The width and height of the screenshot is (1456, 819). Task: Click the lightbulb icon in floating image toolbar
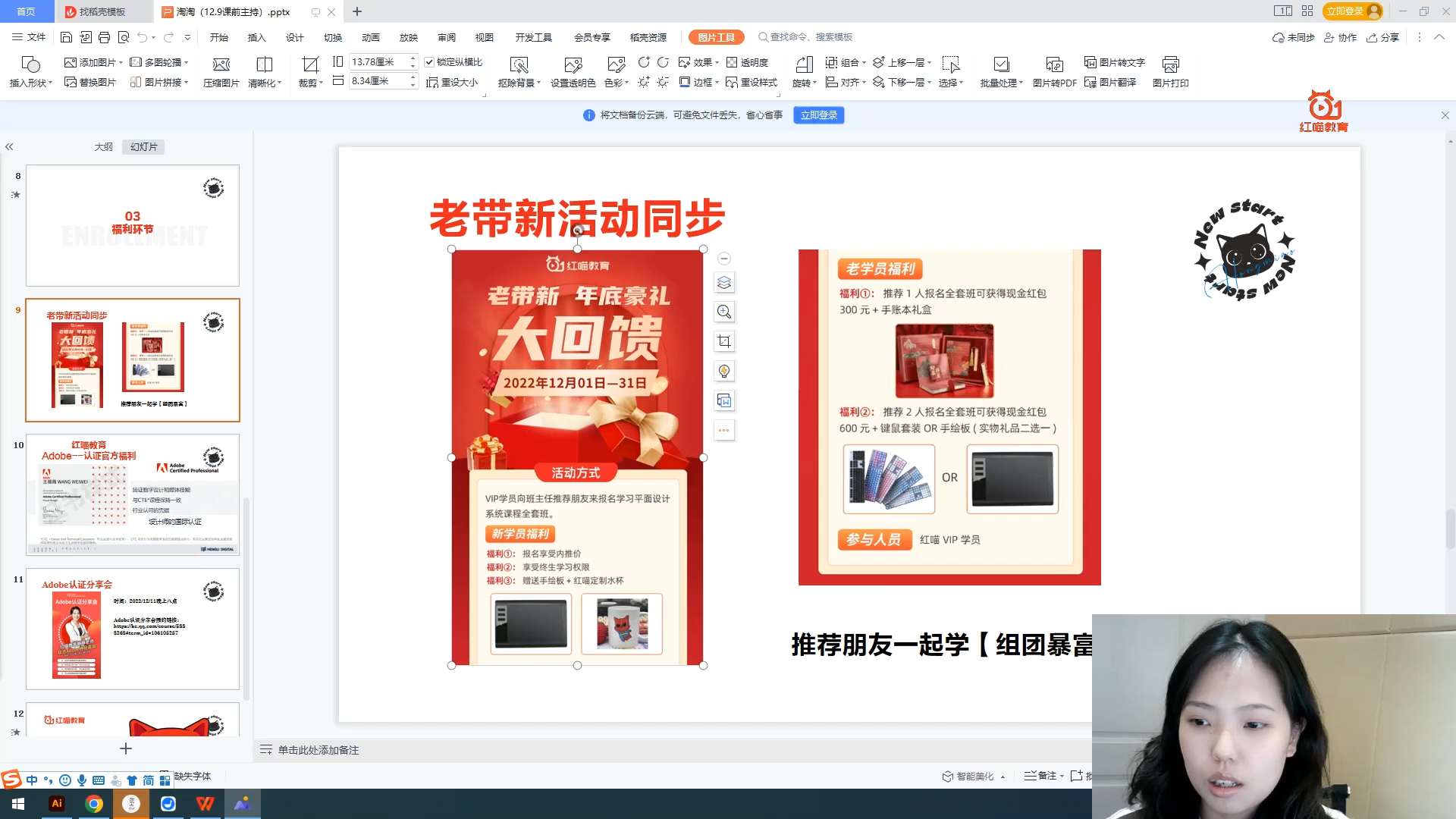(x=724, y=371)
